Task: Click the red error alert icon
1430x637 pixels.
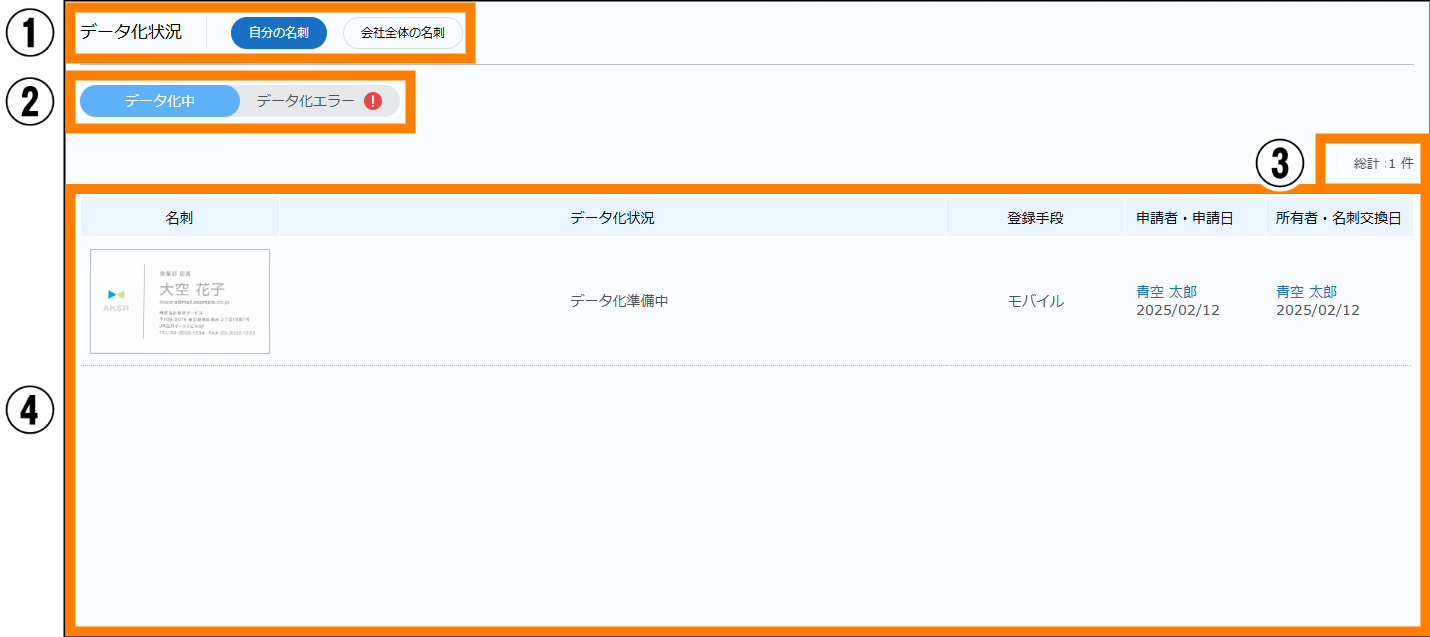Action: (x=373, y=101)
